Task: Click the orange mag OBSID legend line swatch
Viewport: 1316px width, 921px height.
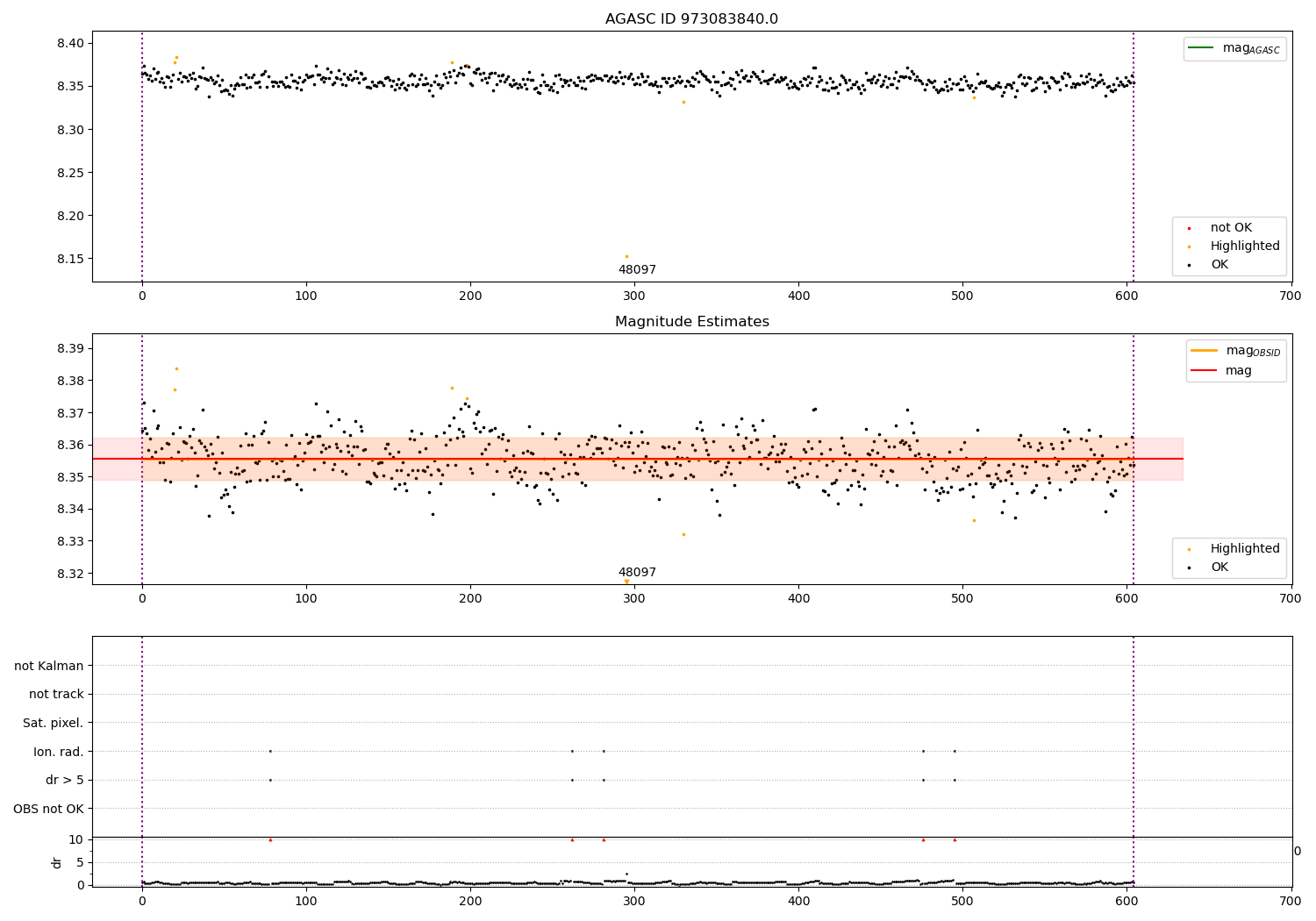Action: pos(1204,350)
